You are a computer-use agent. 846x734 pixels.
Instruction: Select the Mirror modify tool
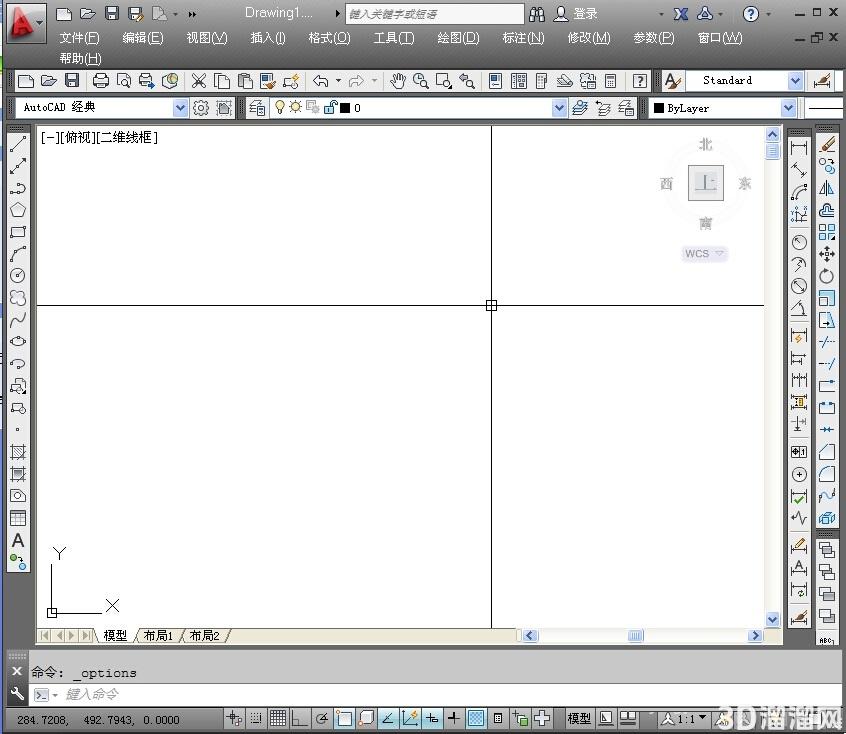[x=827, y=188]
